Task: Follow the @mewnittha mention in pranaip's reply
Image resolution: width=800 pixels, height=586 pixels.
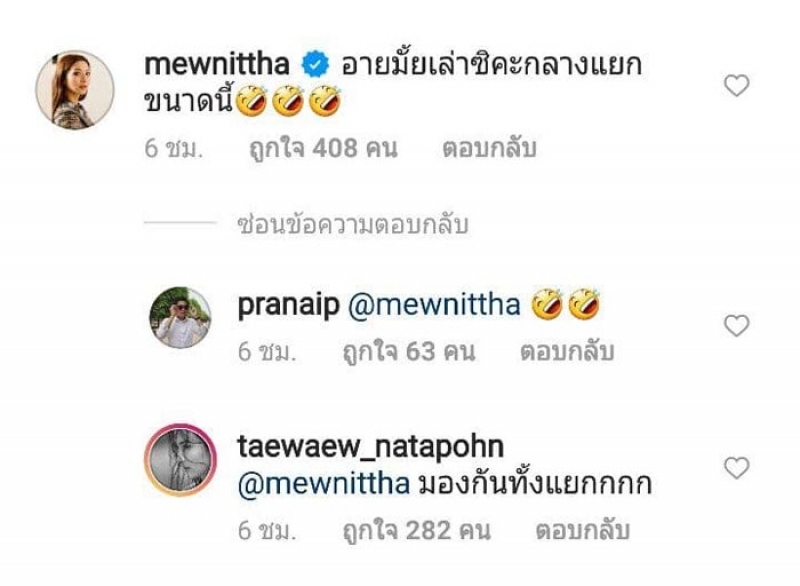Action: coord(434,305)
